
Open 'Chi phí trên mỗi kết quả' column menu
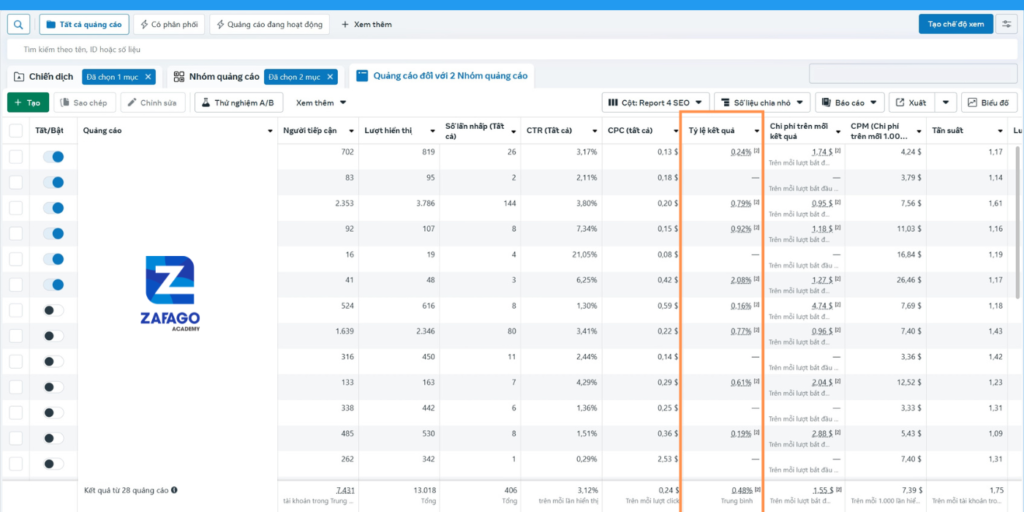pyautogui.click(x=837, y=131)
